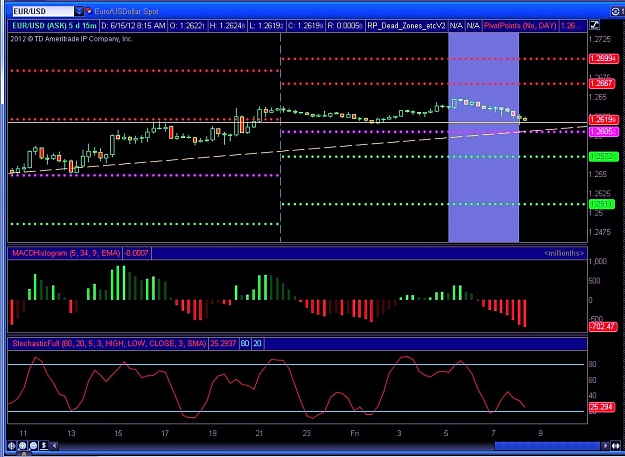Click the EUR/USD (ASK) 5 d 15m header
The image size is (625, 457).
coord(54,26)
